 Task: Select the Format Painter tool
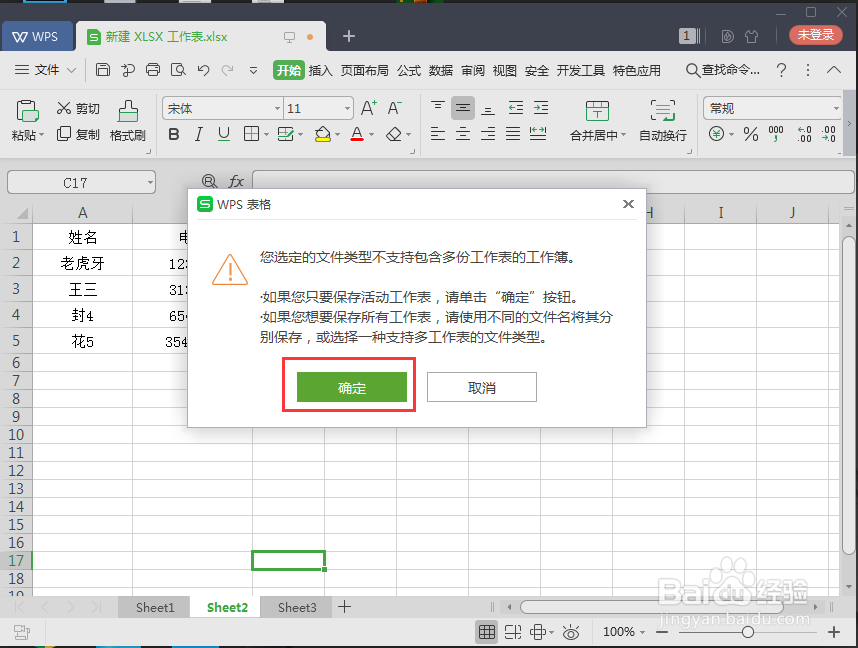pos(128,120)
